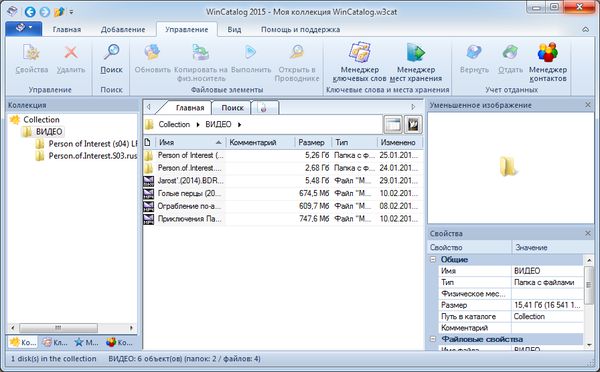The width and height of the screenshot is (600, 372).
Task: Open Менеджер мест хранения
Action: (x=416, y=61)
